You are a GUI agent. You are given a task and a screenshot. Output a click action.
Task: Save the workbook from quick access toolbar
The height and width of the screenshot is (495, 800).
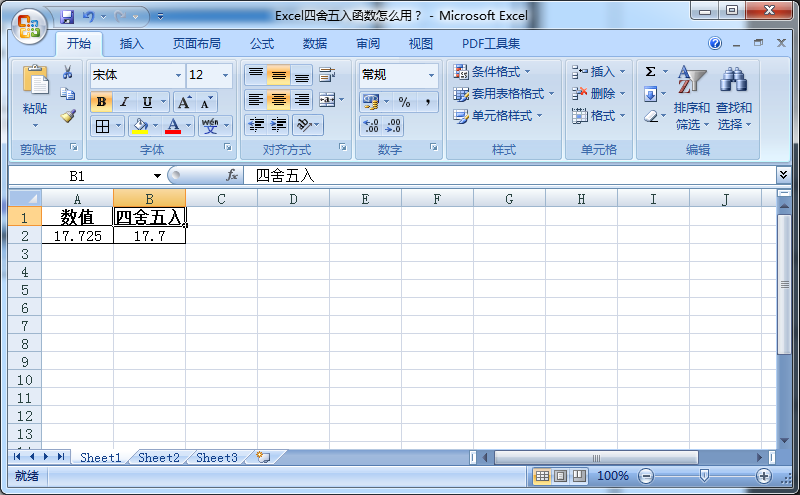click(67, 17)
